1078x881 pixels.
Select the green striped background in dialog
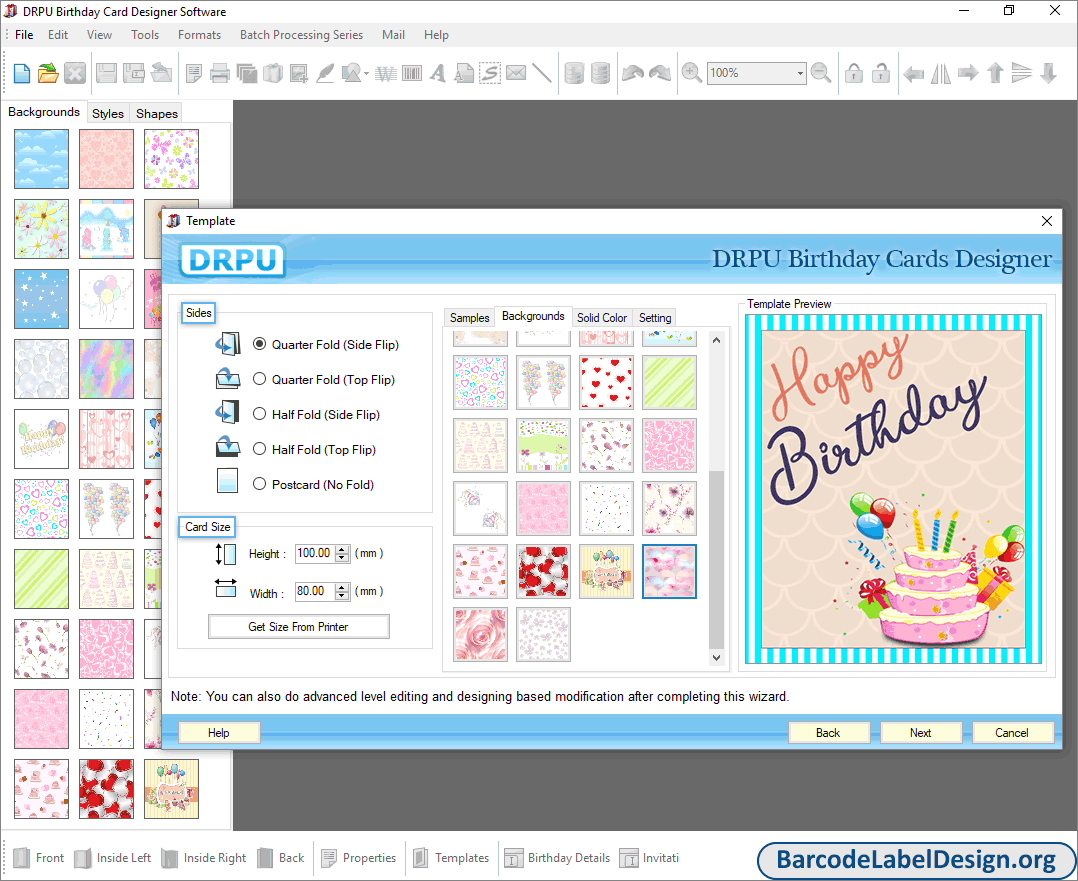click(669, 382)
